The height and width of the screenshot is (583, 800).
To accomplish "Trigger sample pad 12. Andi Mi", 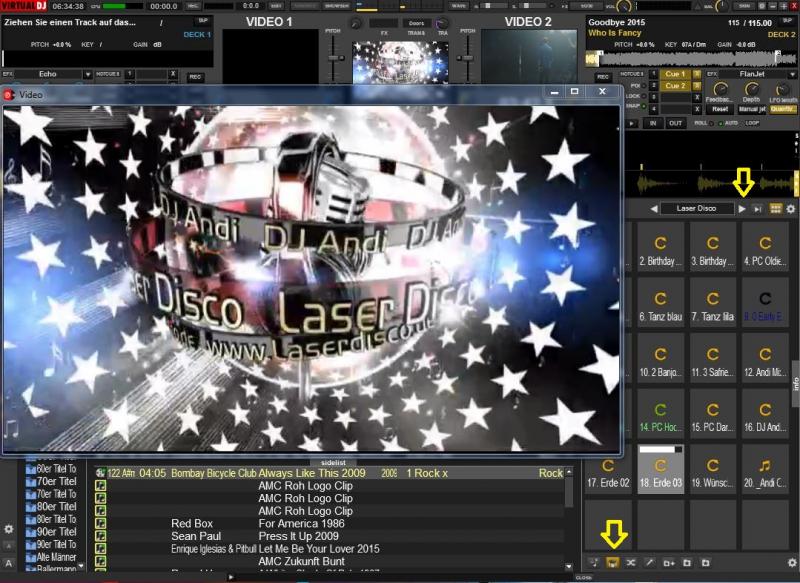I will [765, 359].
